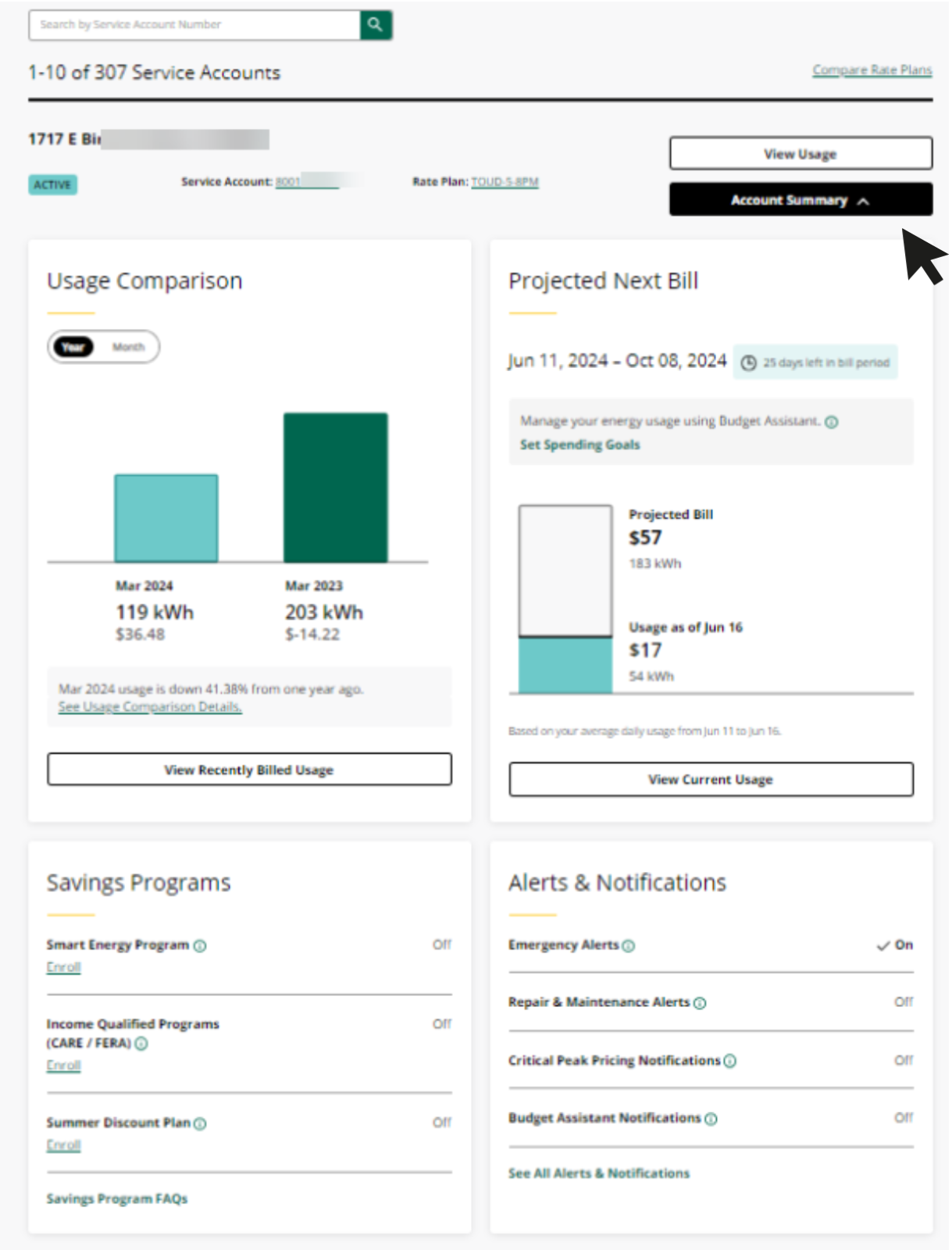952x1250 pixels.
Task: Click the Emergency Alerts On status
Action: (895, 945)
